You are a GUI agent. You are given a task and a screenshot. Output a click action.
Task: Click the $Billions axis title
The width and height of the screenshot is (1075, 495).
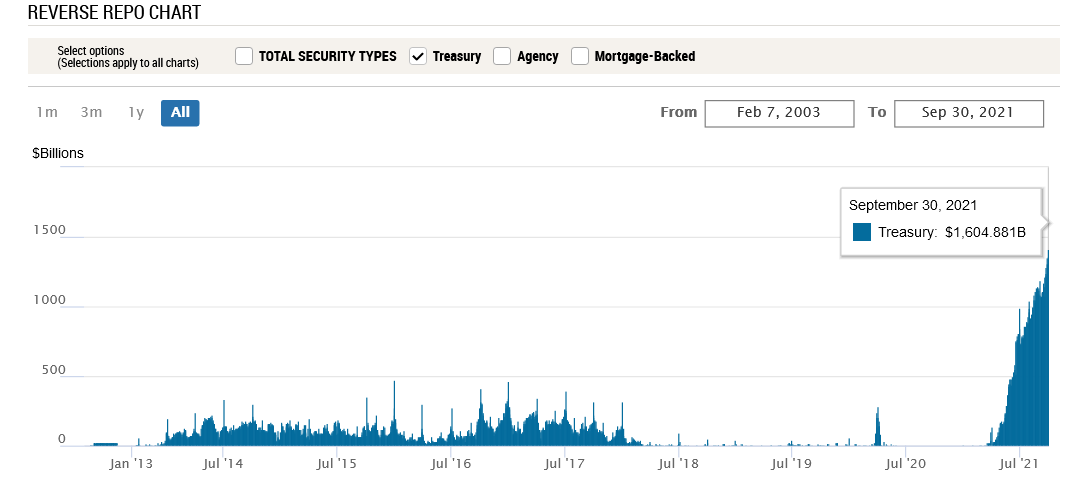click(58, 153)
